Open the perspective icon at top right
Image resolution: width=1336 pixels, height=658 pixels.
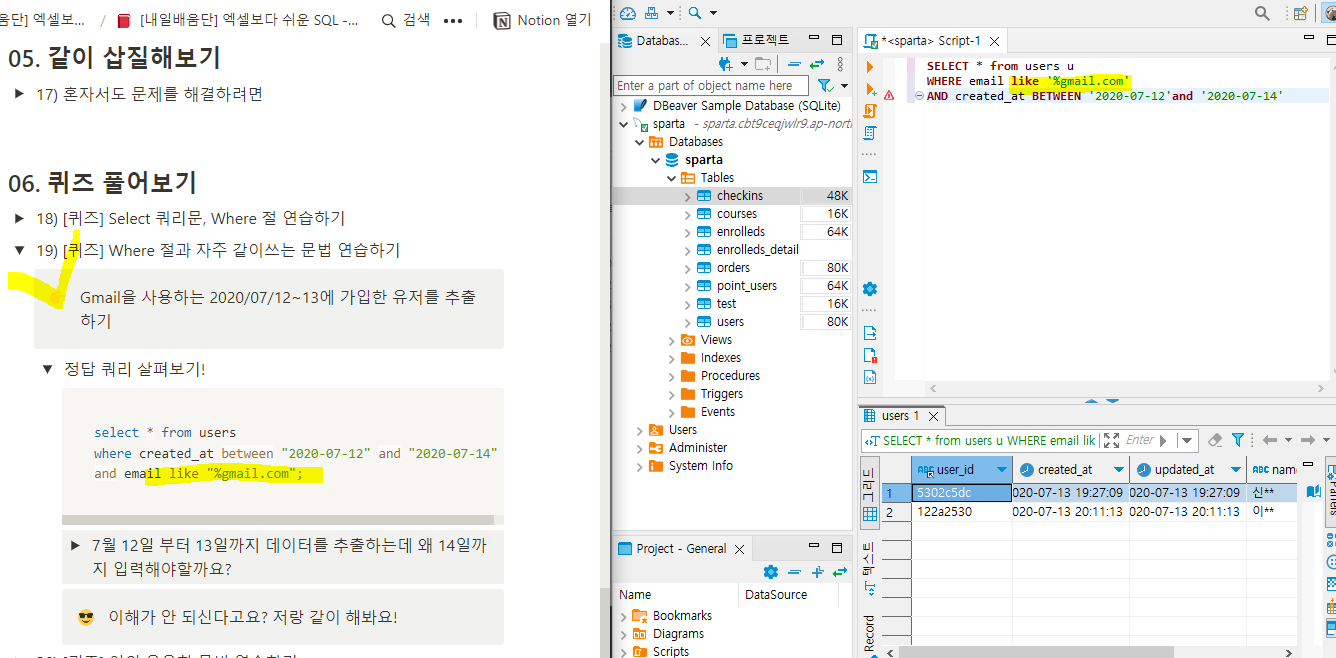(1300, 13)
